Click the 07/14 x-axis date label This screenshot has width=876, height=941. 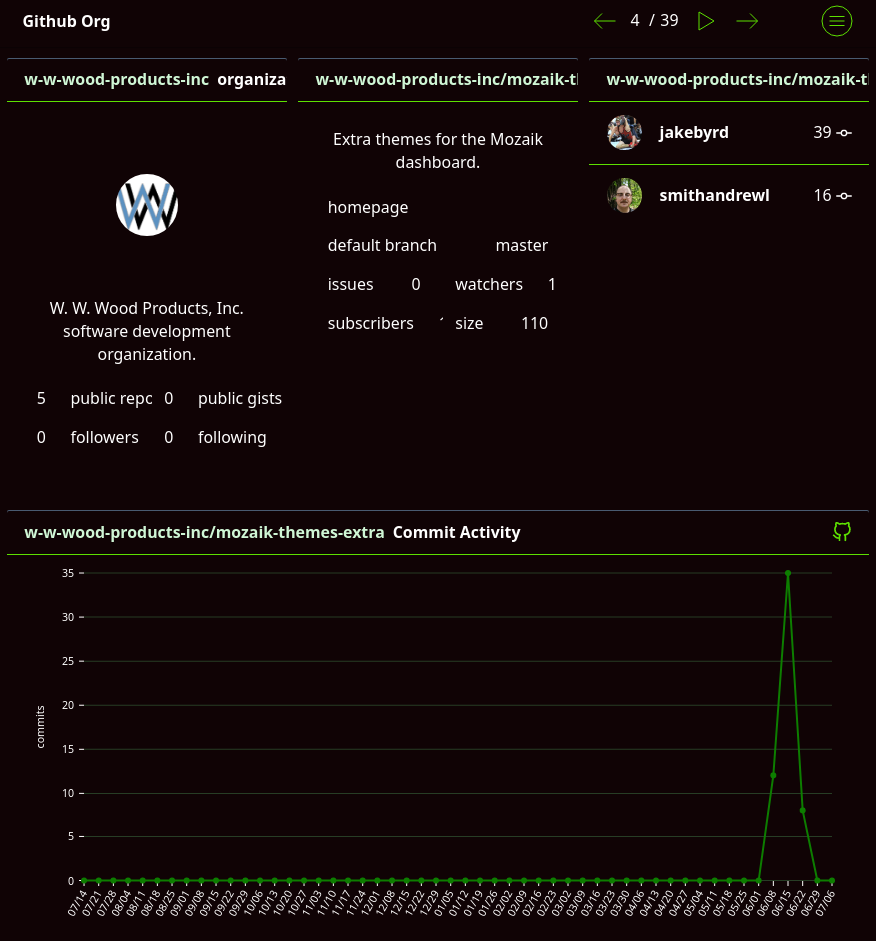[x=76, y=903]
